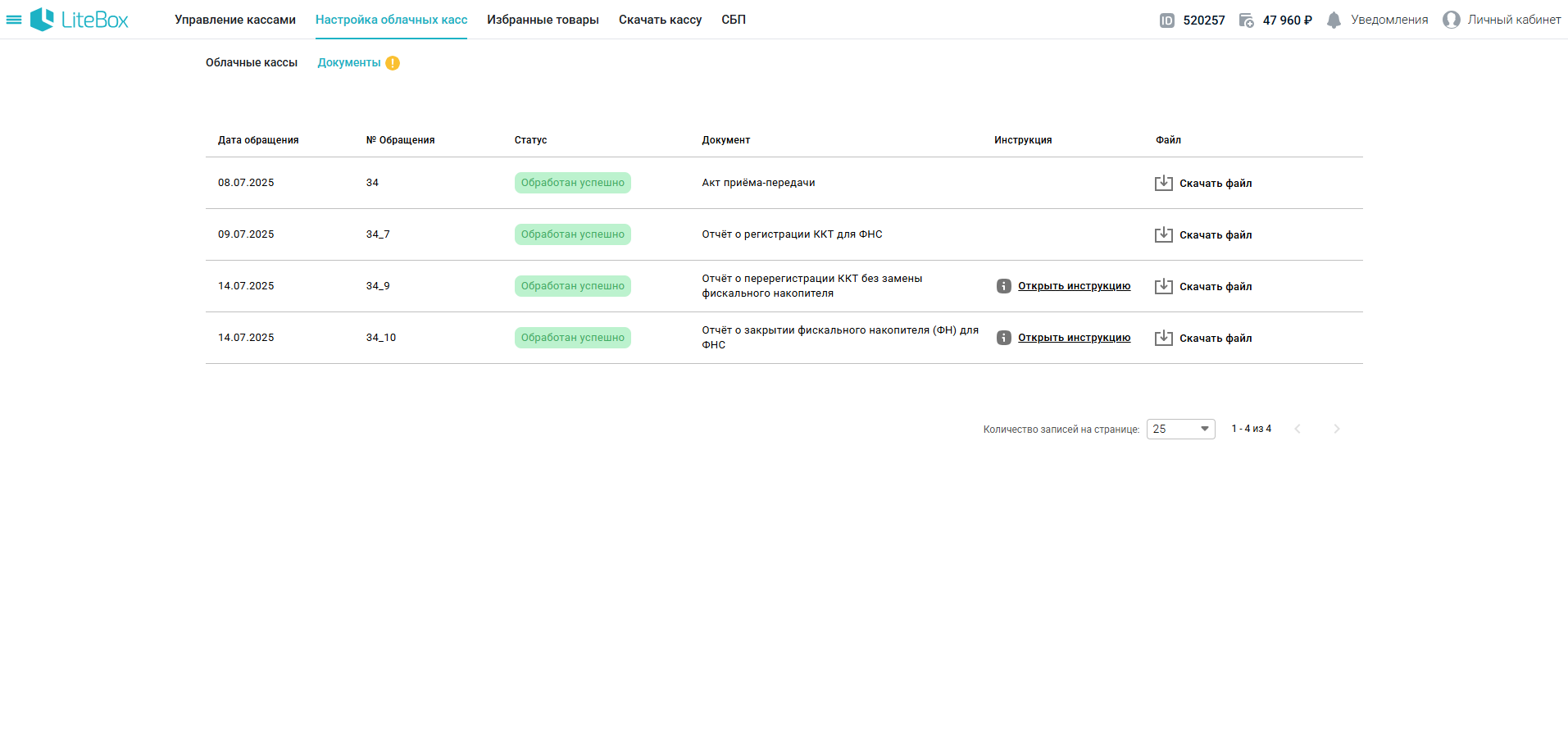Click download icon in row 34_10
Viewport: 1568px width, 732px height.
point(1164,338)
